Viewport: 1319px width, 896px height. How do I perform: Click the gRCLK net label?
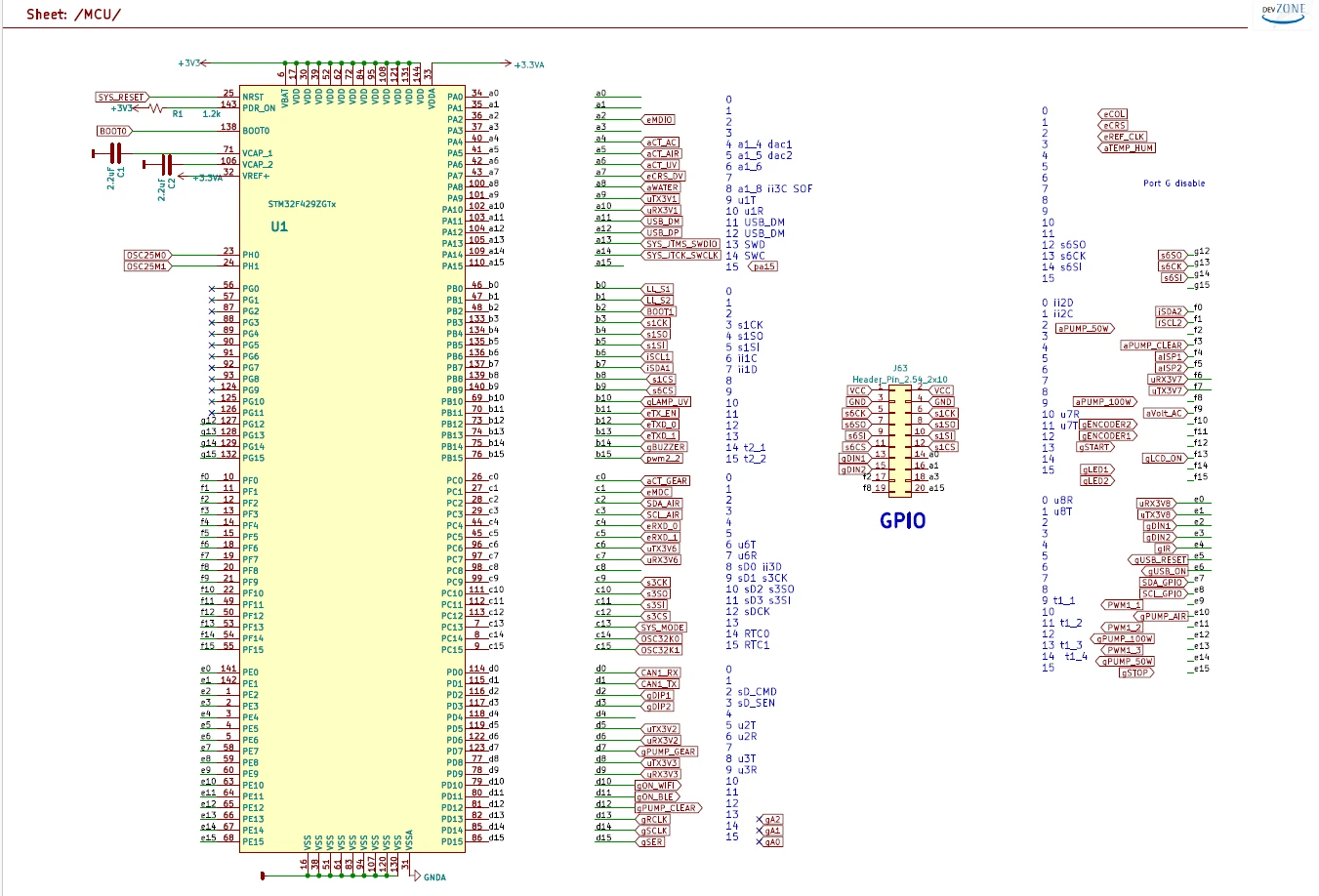[x=654, y=820]
